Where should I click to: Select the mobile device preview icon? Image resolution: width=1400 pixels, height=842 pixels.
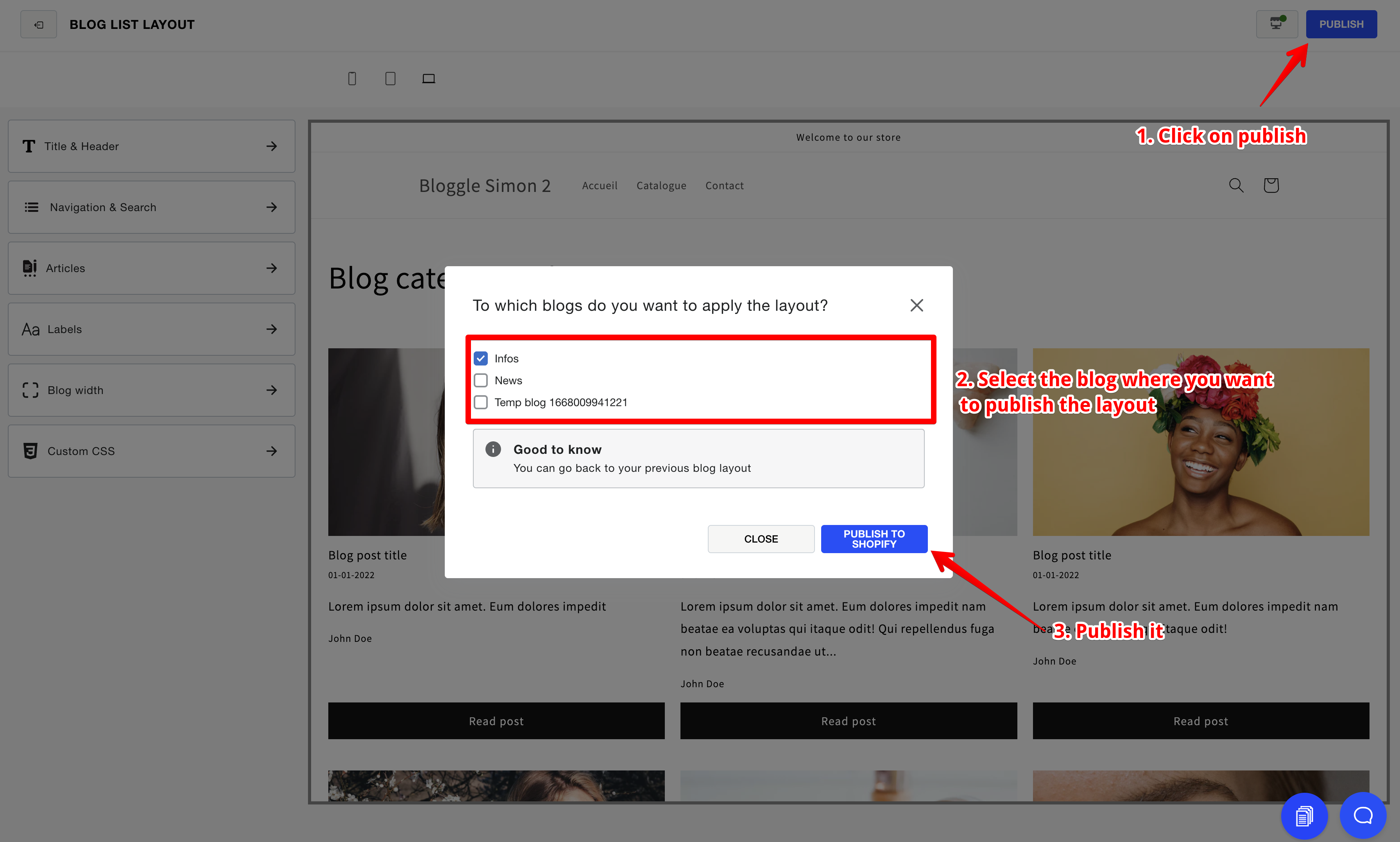pos(352,78)
